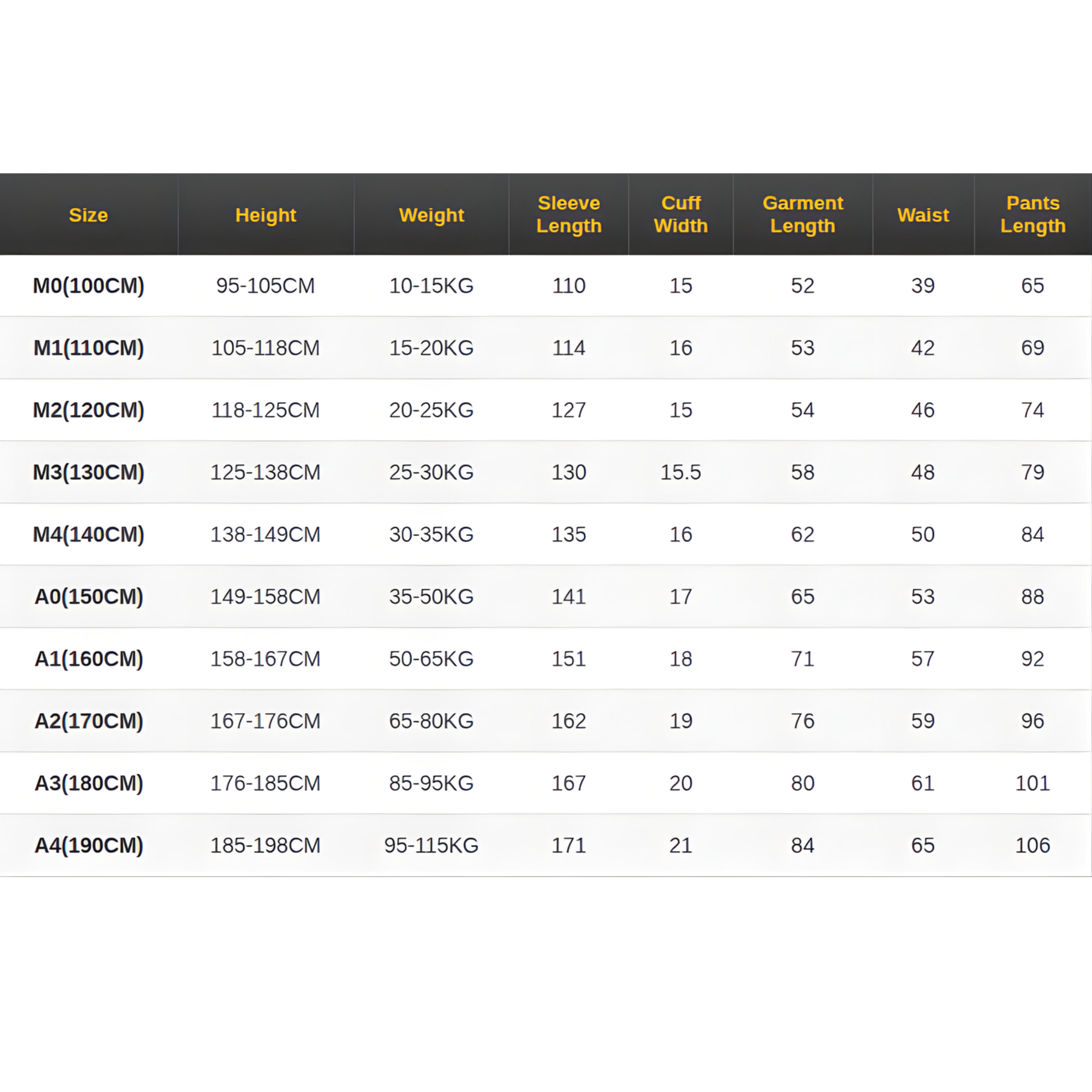Click the A2(170CM) size label

[89, 721]
